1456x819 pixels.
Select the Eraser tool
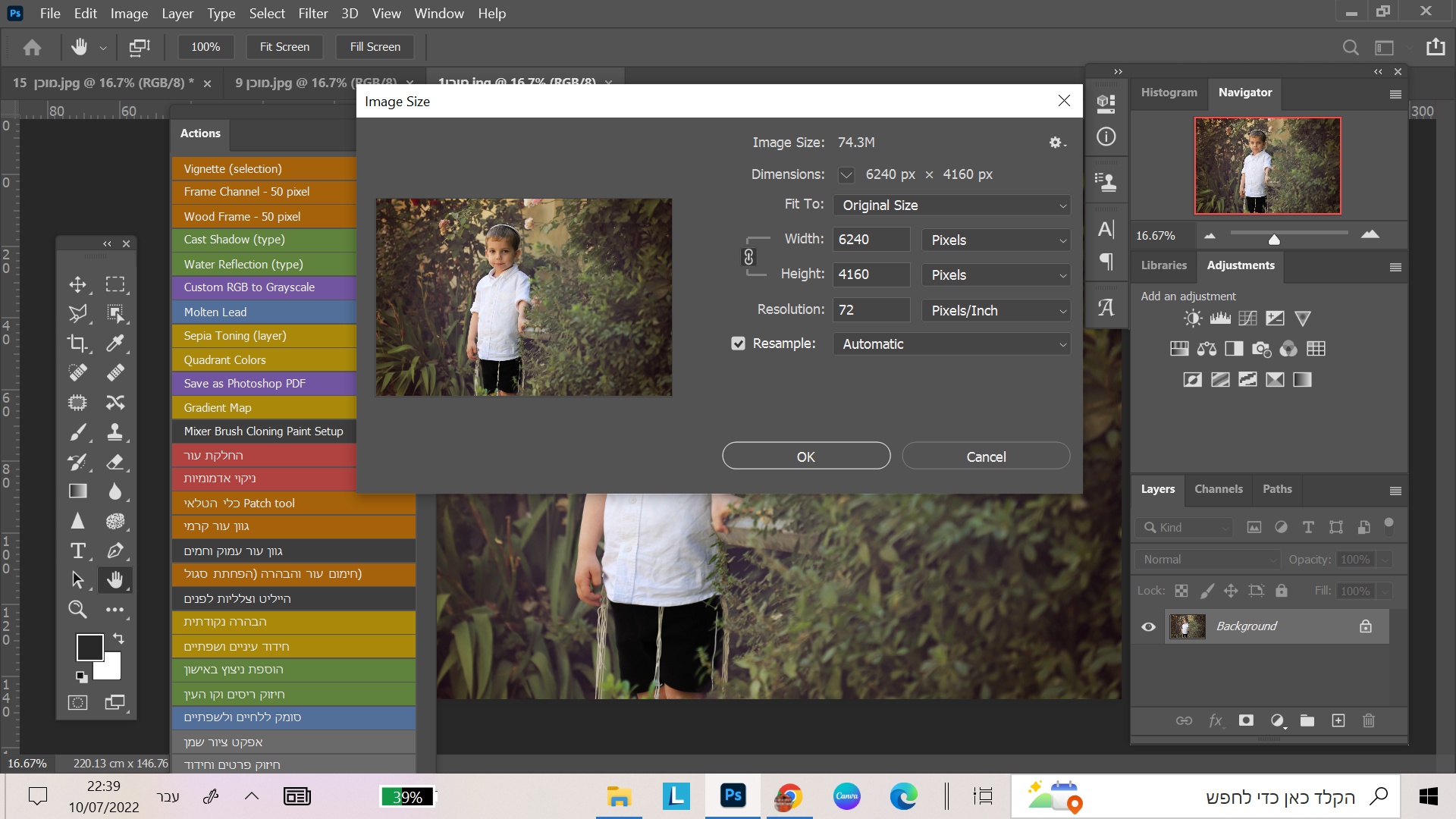pos(115,462)
